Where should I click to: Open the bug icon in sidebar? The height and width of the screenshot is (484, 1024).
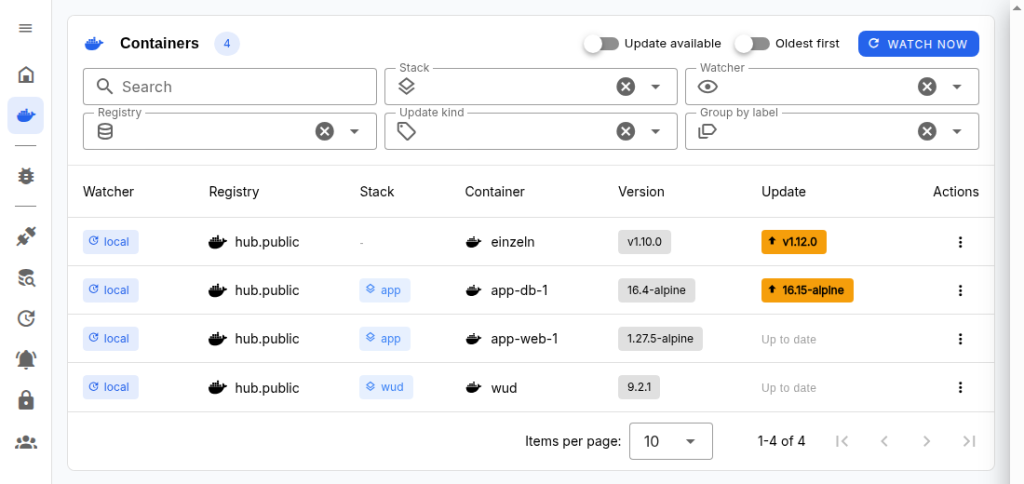tap(25, 176)
